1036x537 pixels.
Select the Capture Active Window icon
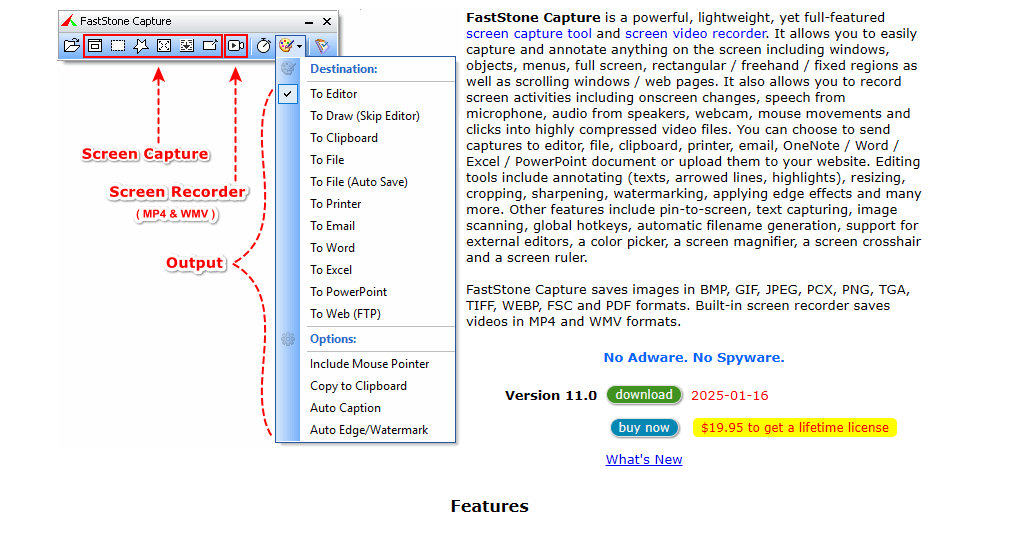[95, 46]
